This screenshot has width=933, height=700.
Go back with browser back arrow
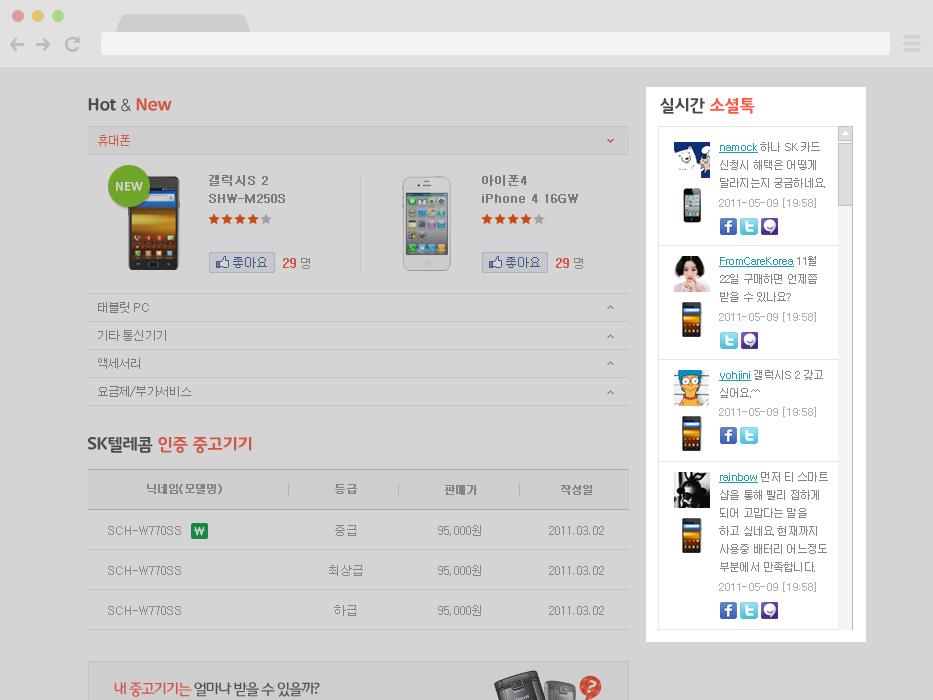[17, 44]
